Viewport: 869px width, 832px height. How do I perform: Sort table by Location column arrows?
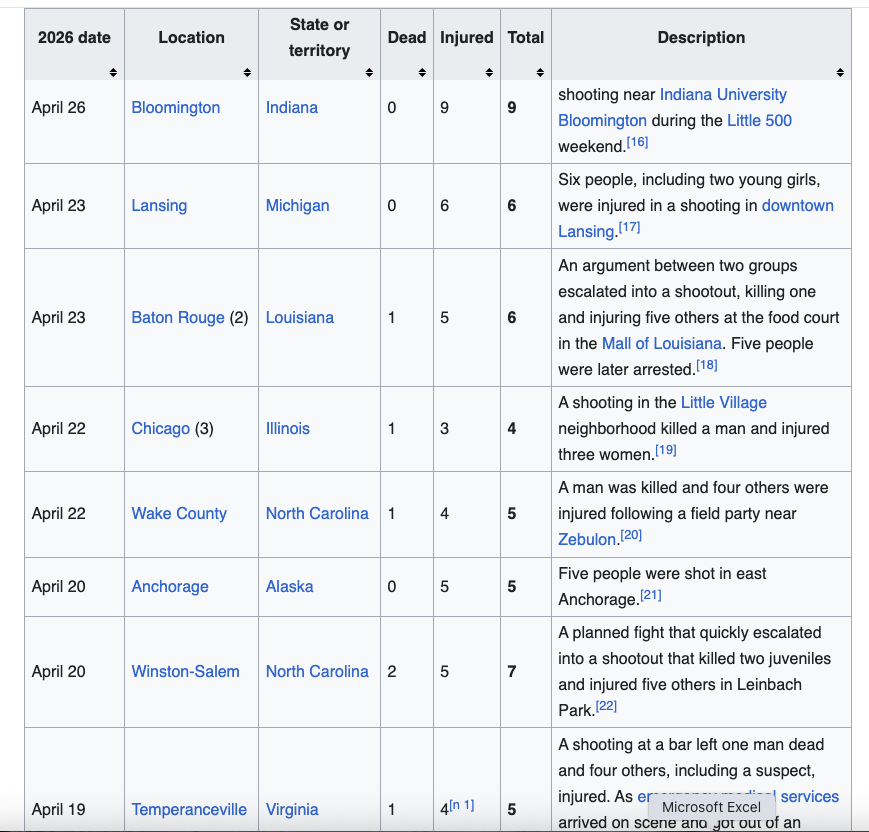tap(247, 73)
